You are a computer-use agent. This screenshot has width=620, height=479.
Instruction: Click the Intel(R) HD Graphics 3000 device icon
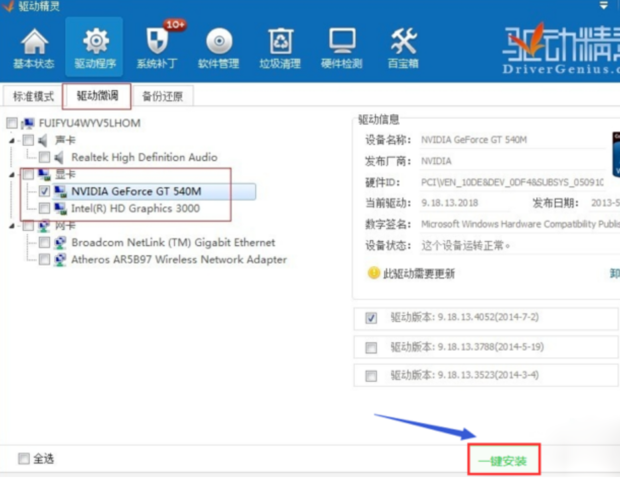pos(60,209)
